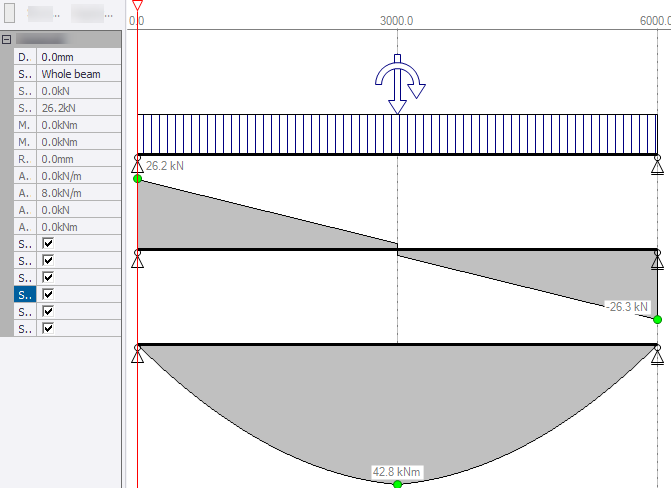Click the green shear point at 26.2 kN
Screen dimensions: 671x488
click(138, 179)
